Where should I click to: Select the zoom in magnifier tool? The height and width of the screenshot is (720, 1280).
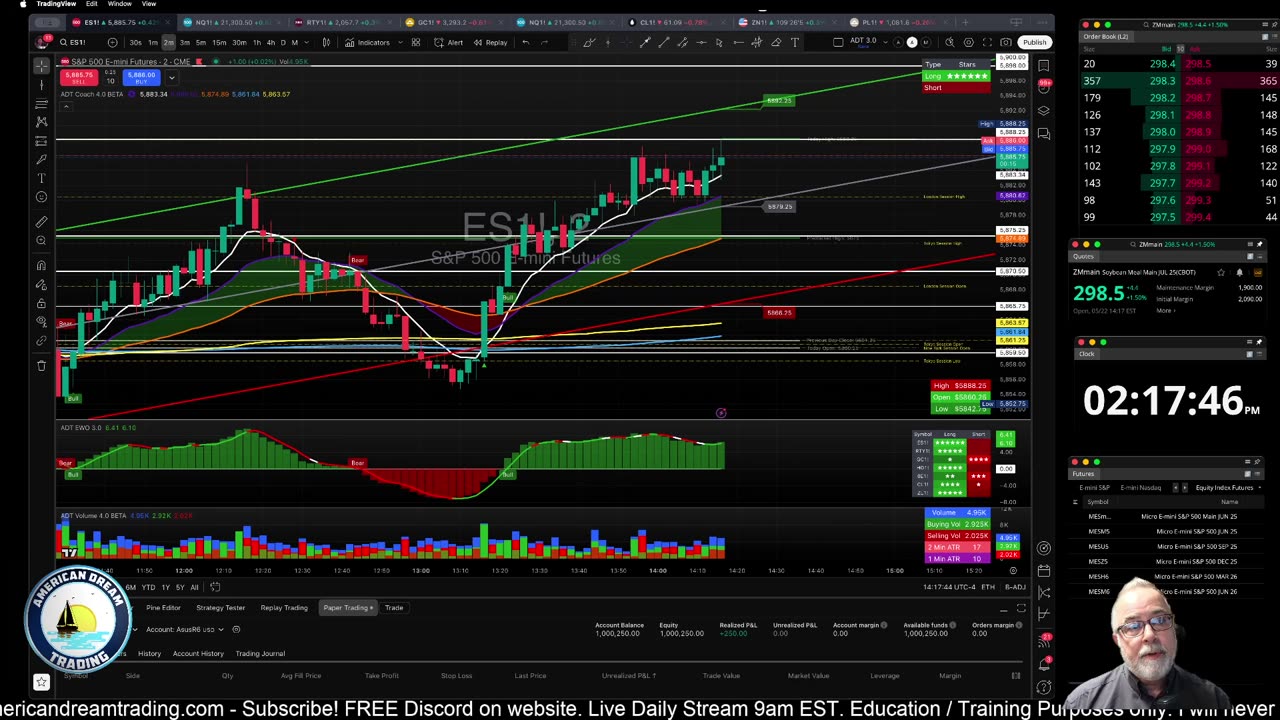(x=41, y=240)
